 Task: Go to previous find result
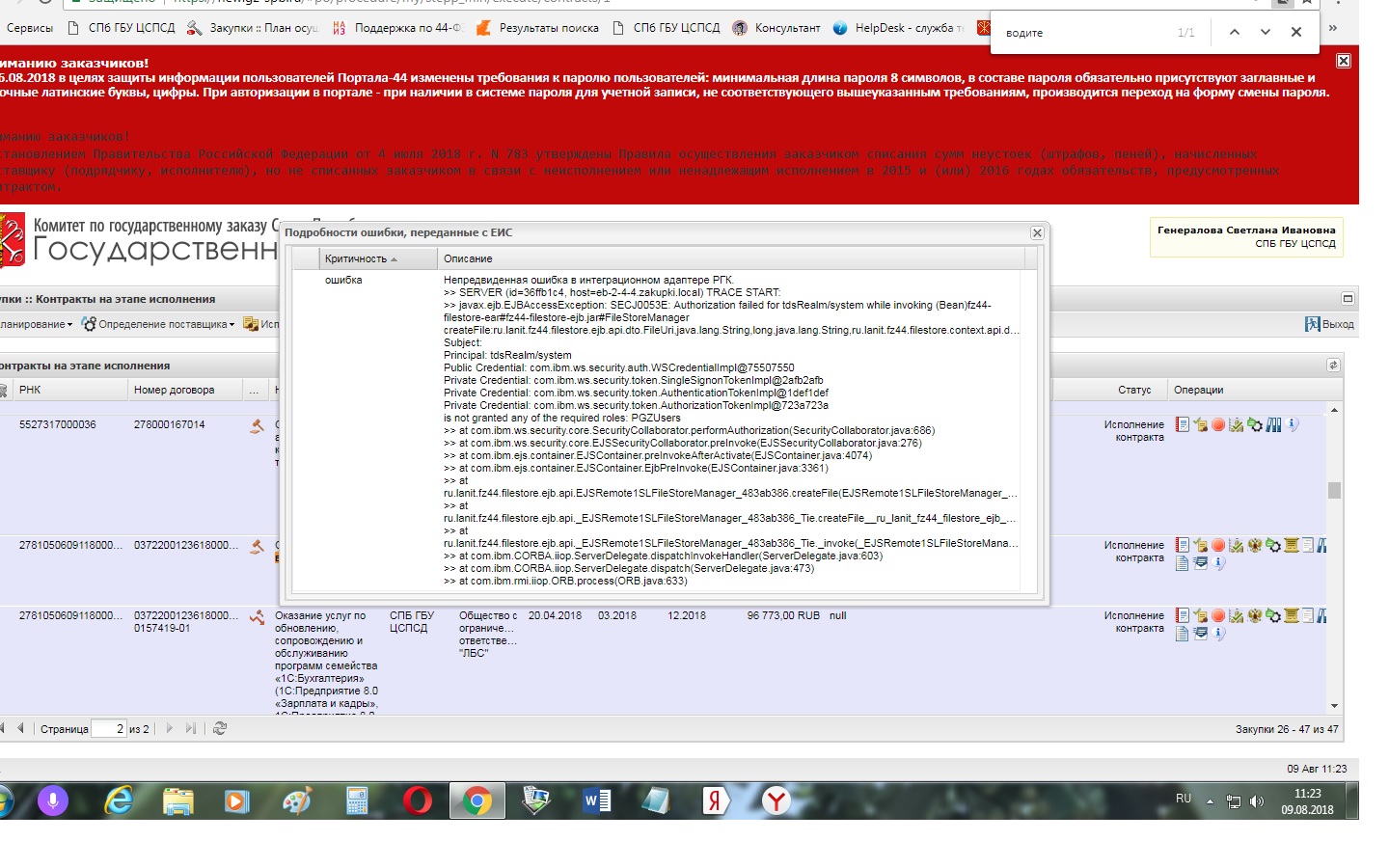click(1234, 32)
